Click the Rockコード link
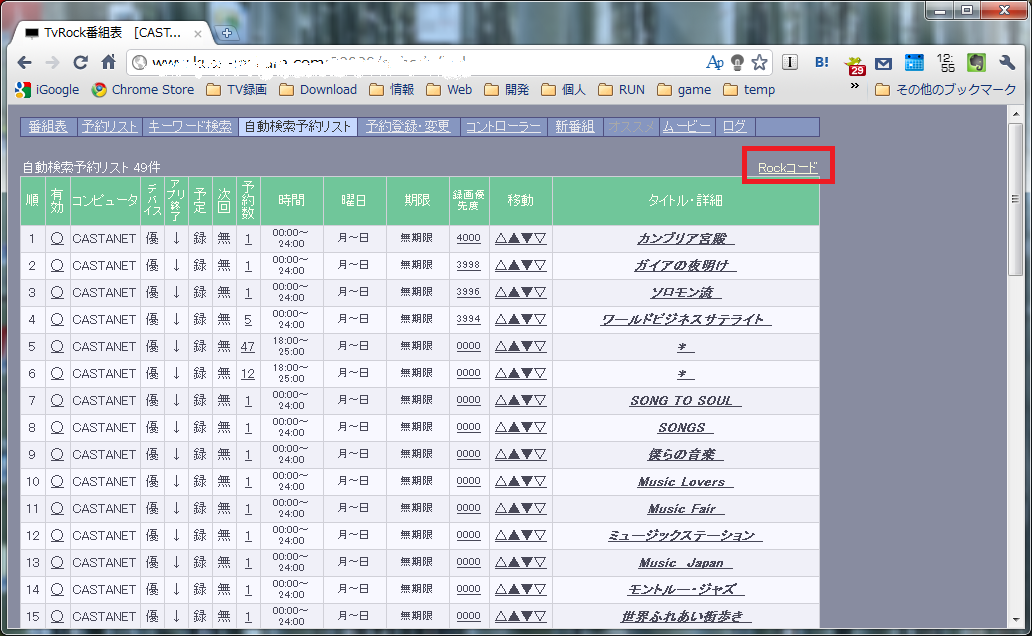 [788, 167]
